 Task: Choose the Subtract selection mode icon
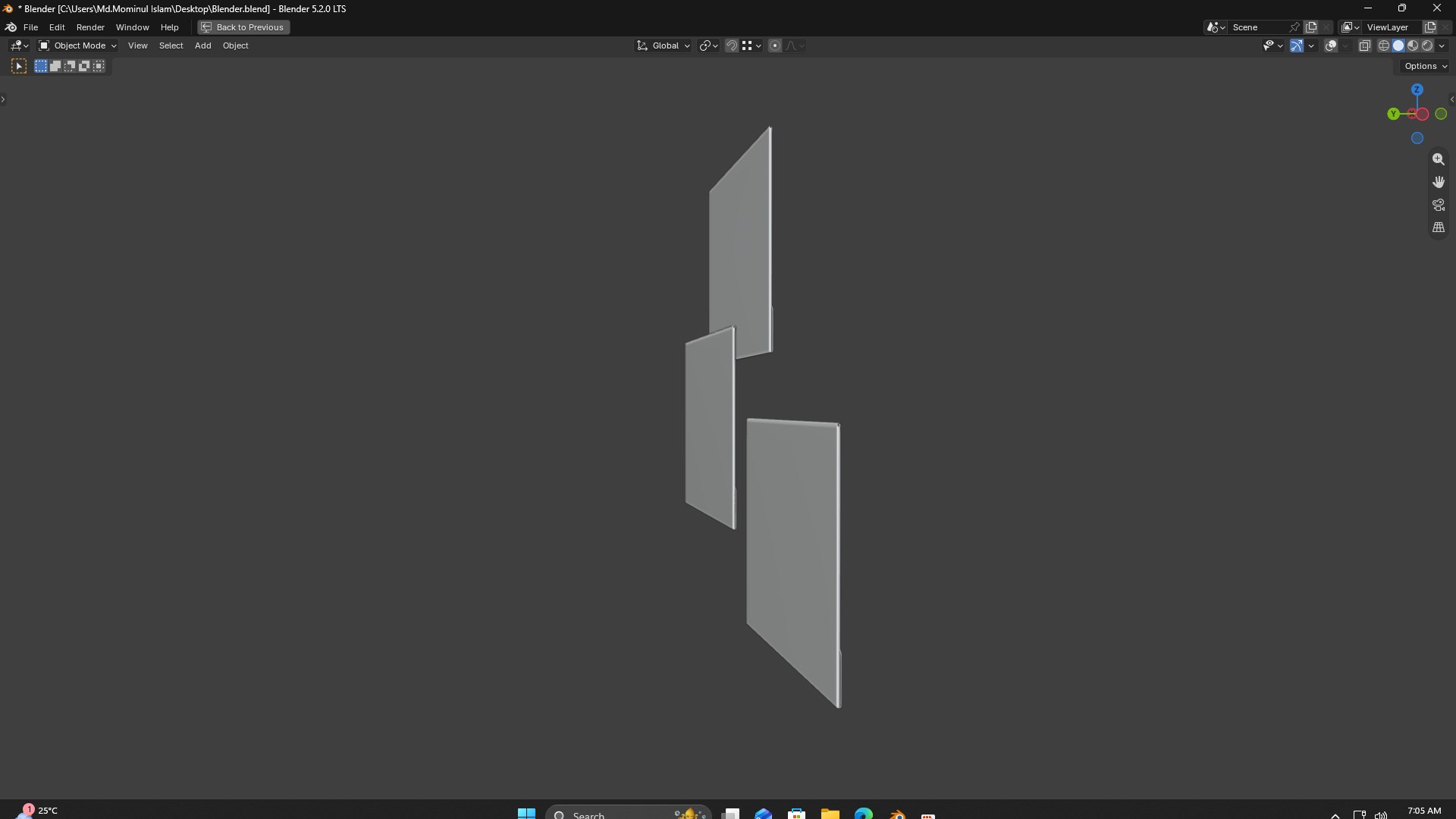pyautogui.click(x=70, y=67)
